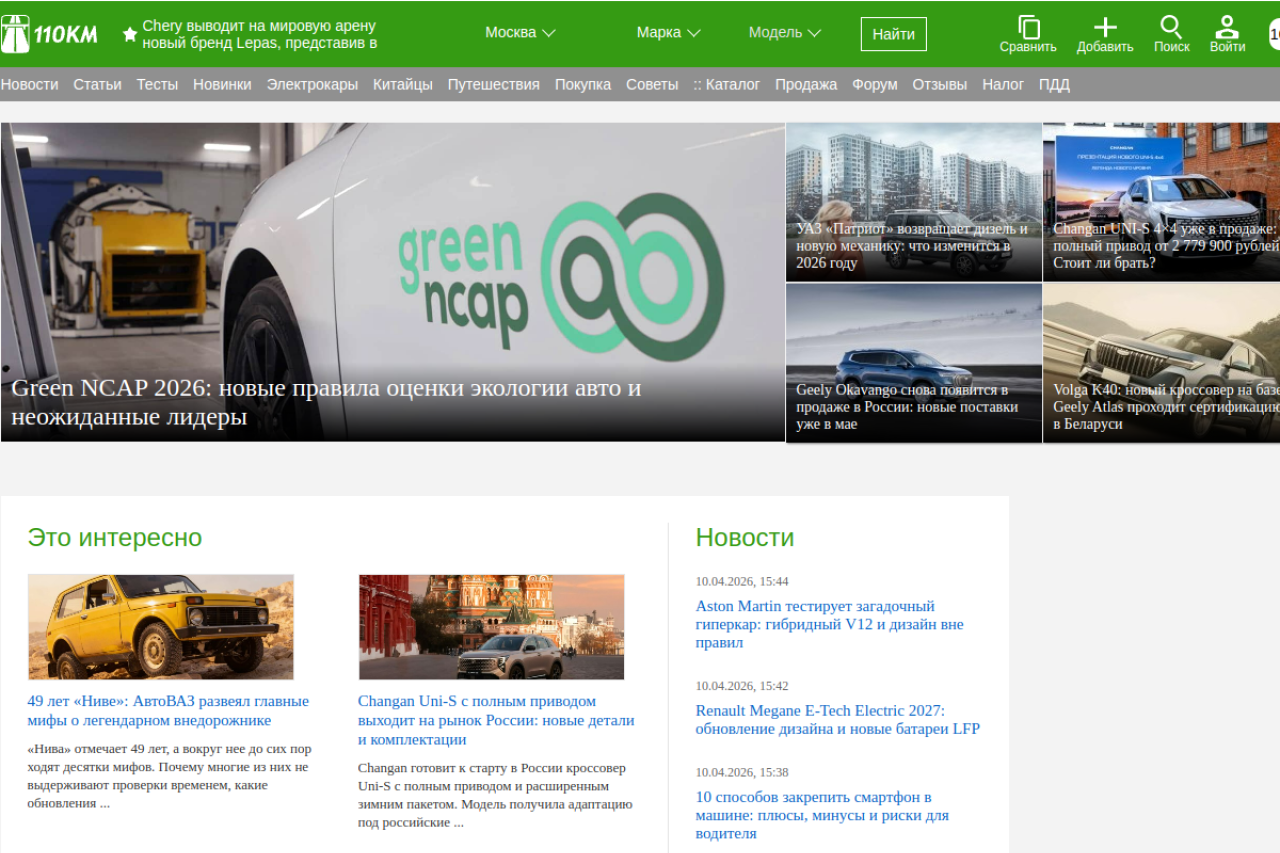This screenshot has width=1280, height=853.
Task: Open the Каталог menu item
Action: [x=727, y=85]
